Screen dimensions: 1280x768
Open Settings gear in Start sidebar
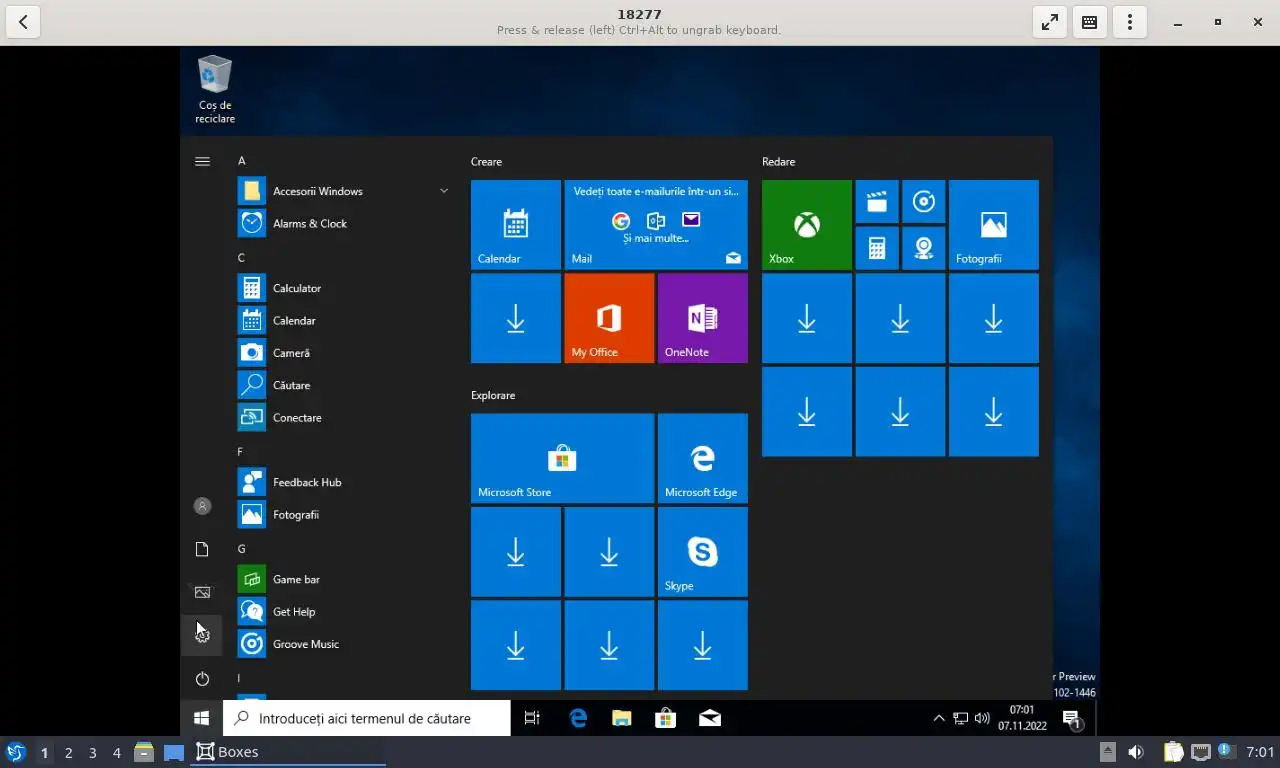click(x=202, y=635)
